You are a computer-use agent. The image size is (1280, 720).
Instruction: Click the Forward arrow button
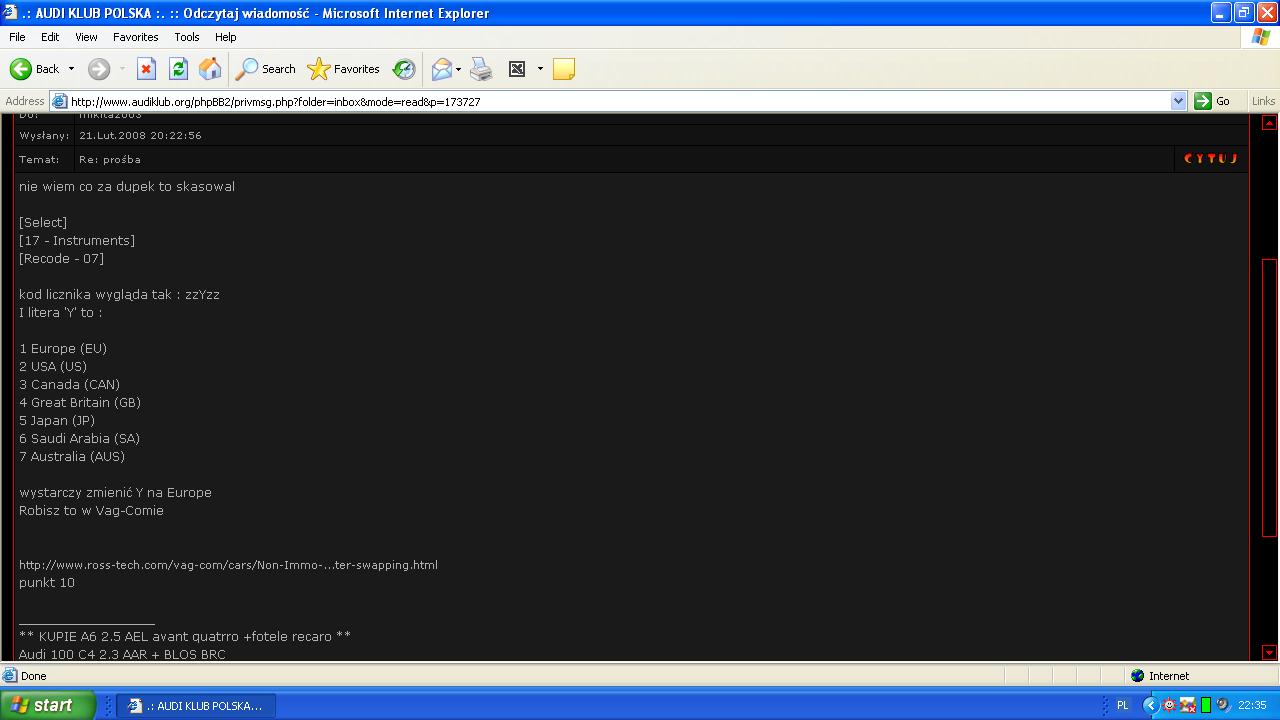[98, 69]
